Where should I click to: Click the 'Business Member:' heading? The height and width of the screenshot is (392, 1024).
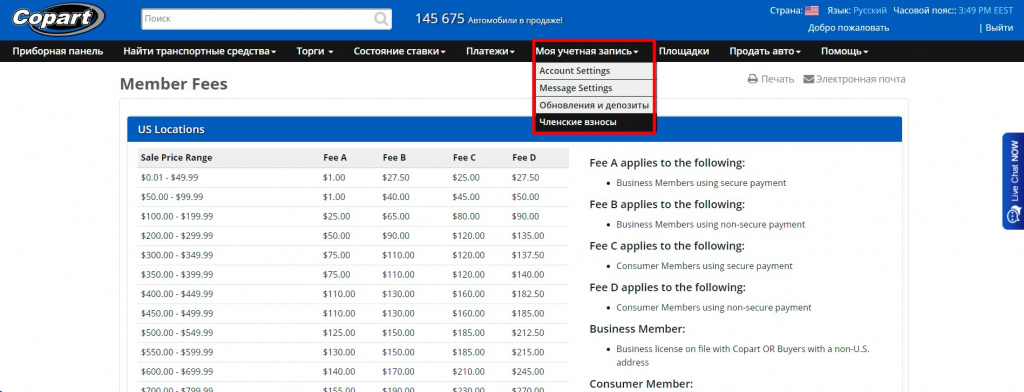637,329
